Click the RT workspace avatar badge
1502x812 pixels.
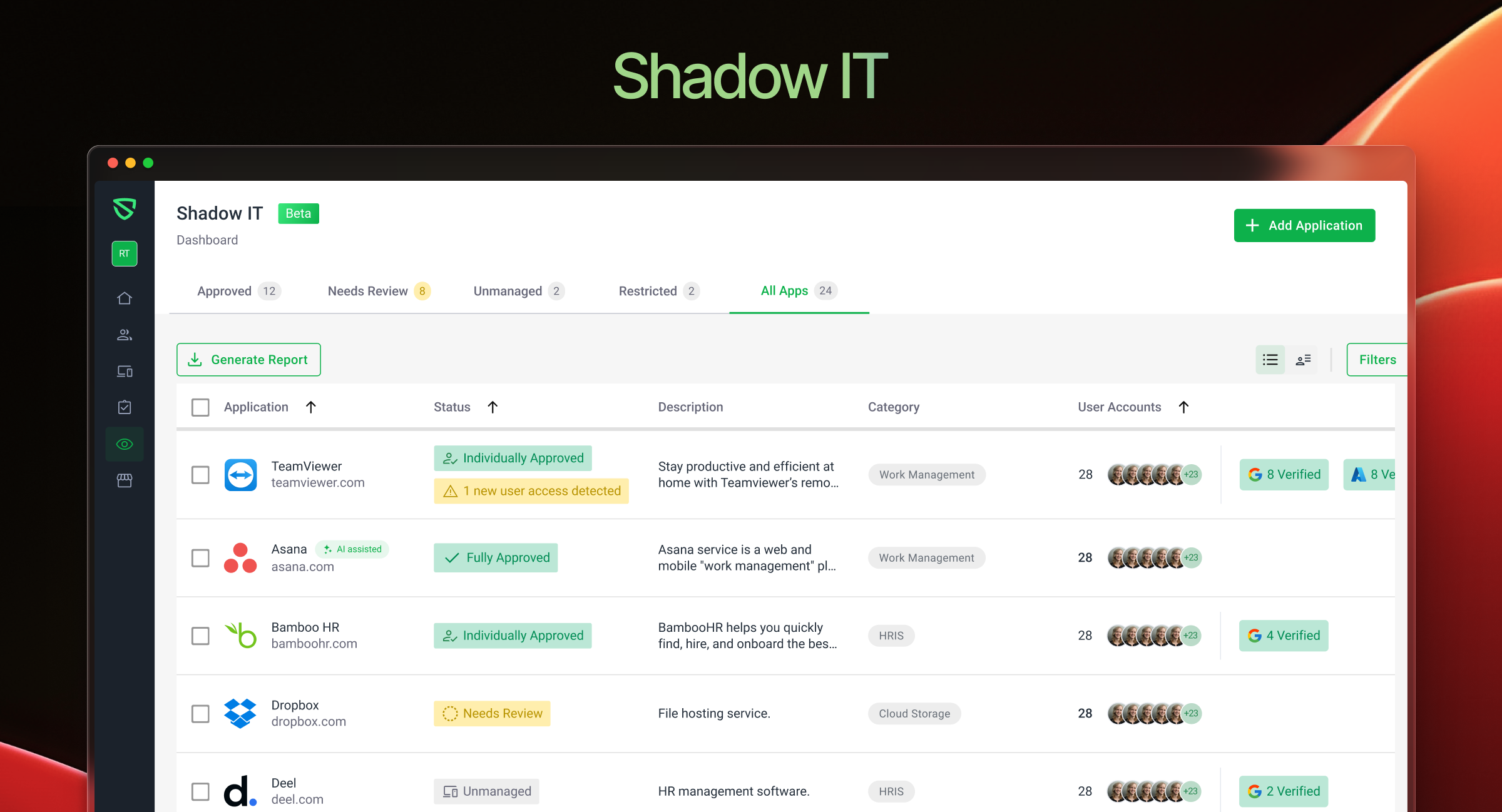click(x=125, y=253)
